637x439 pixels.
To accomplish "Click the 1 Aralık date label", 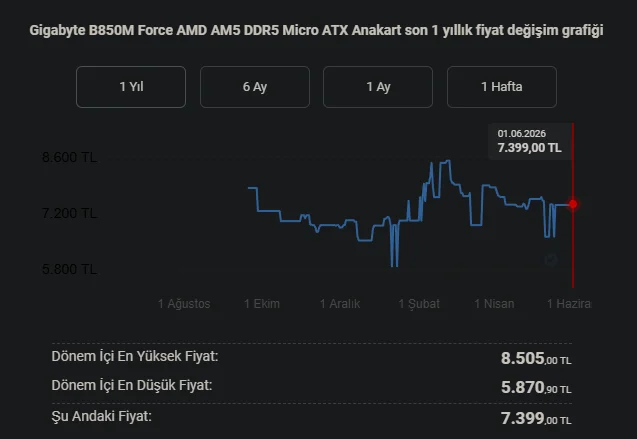I will [340, 304].
